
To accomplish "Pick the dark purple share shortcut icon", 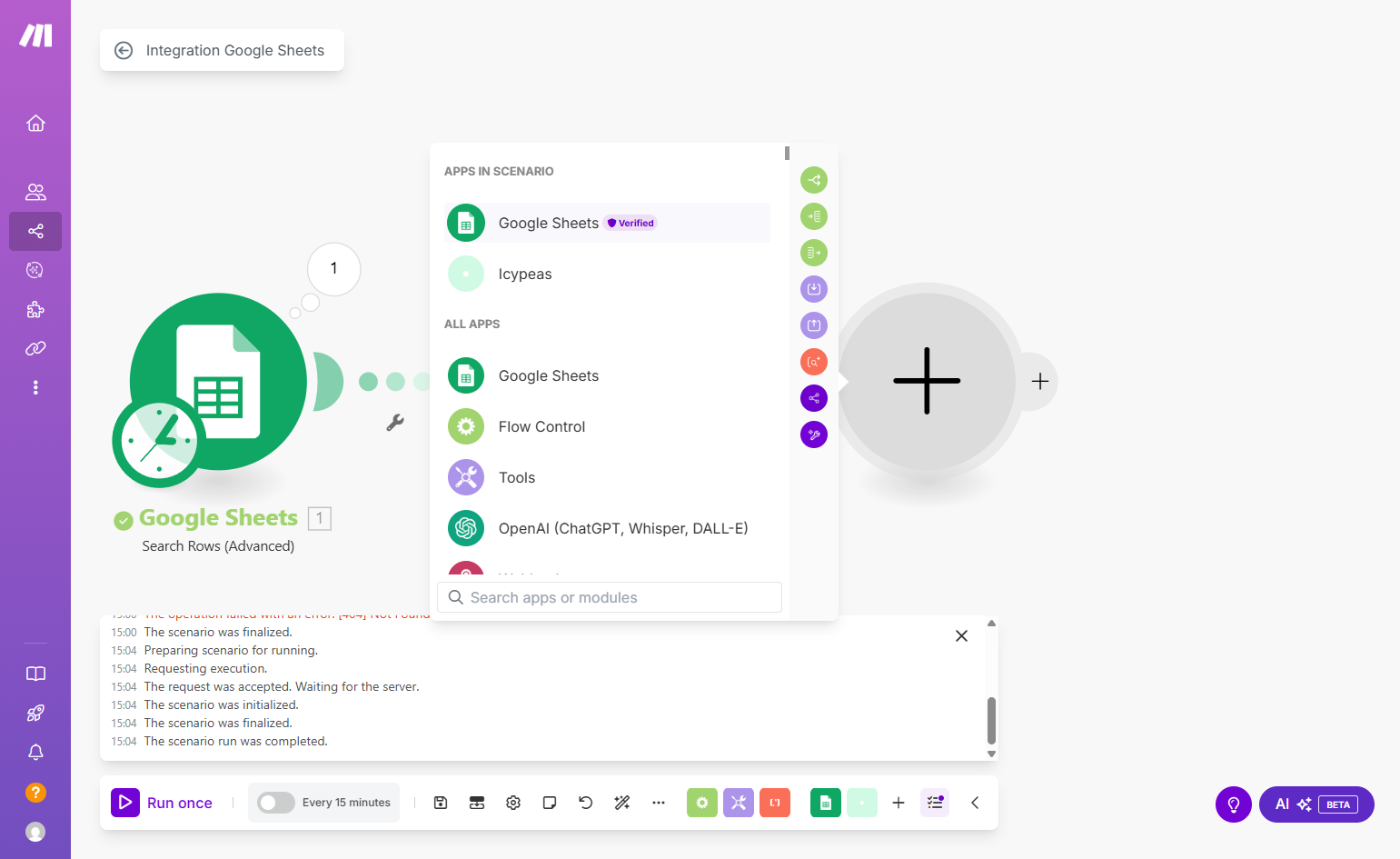I will click(814, 398).
